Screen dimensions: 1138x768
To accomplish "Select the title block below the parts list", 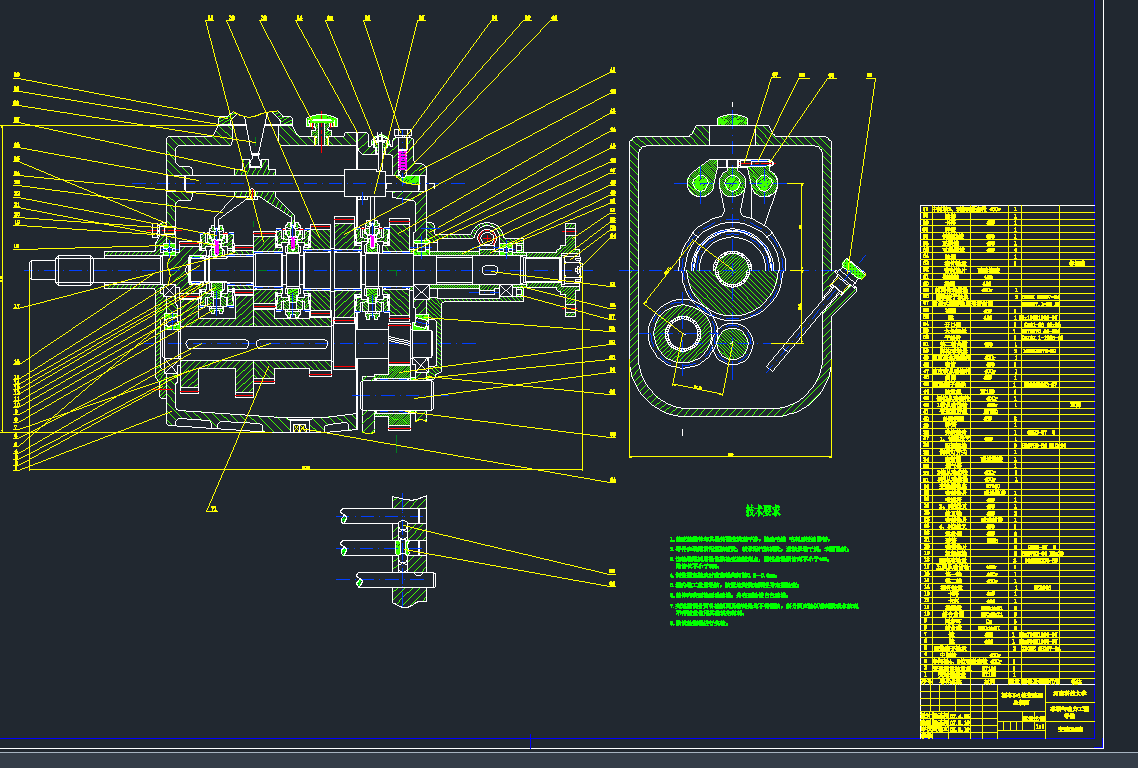I will coord(1006,710).
